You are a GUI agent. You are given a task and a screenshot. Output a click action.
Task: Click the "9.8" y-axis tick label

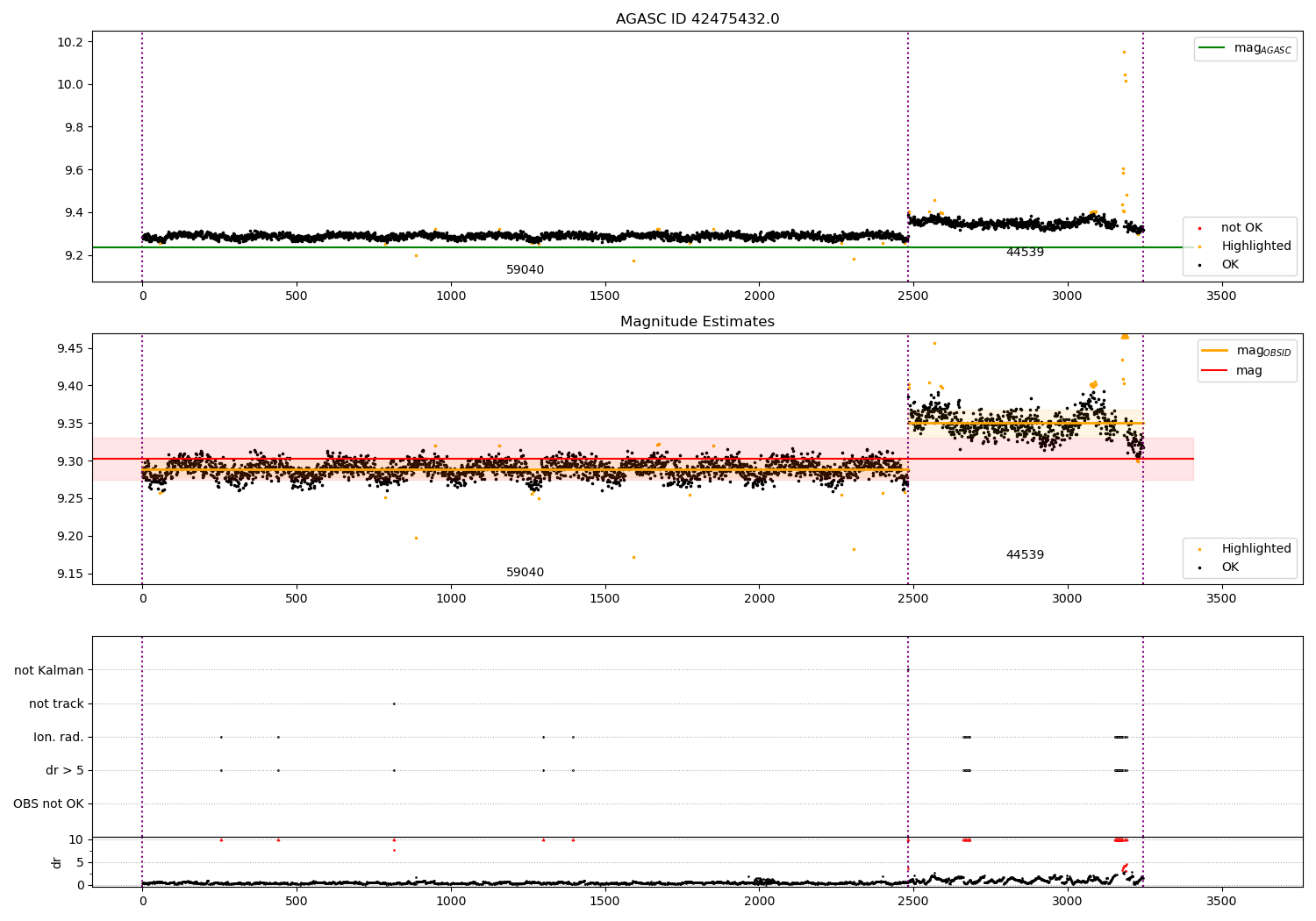click(74, 127)
